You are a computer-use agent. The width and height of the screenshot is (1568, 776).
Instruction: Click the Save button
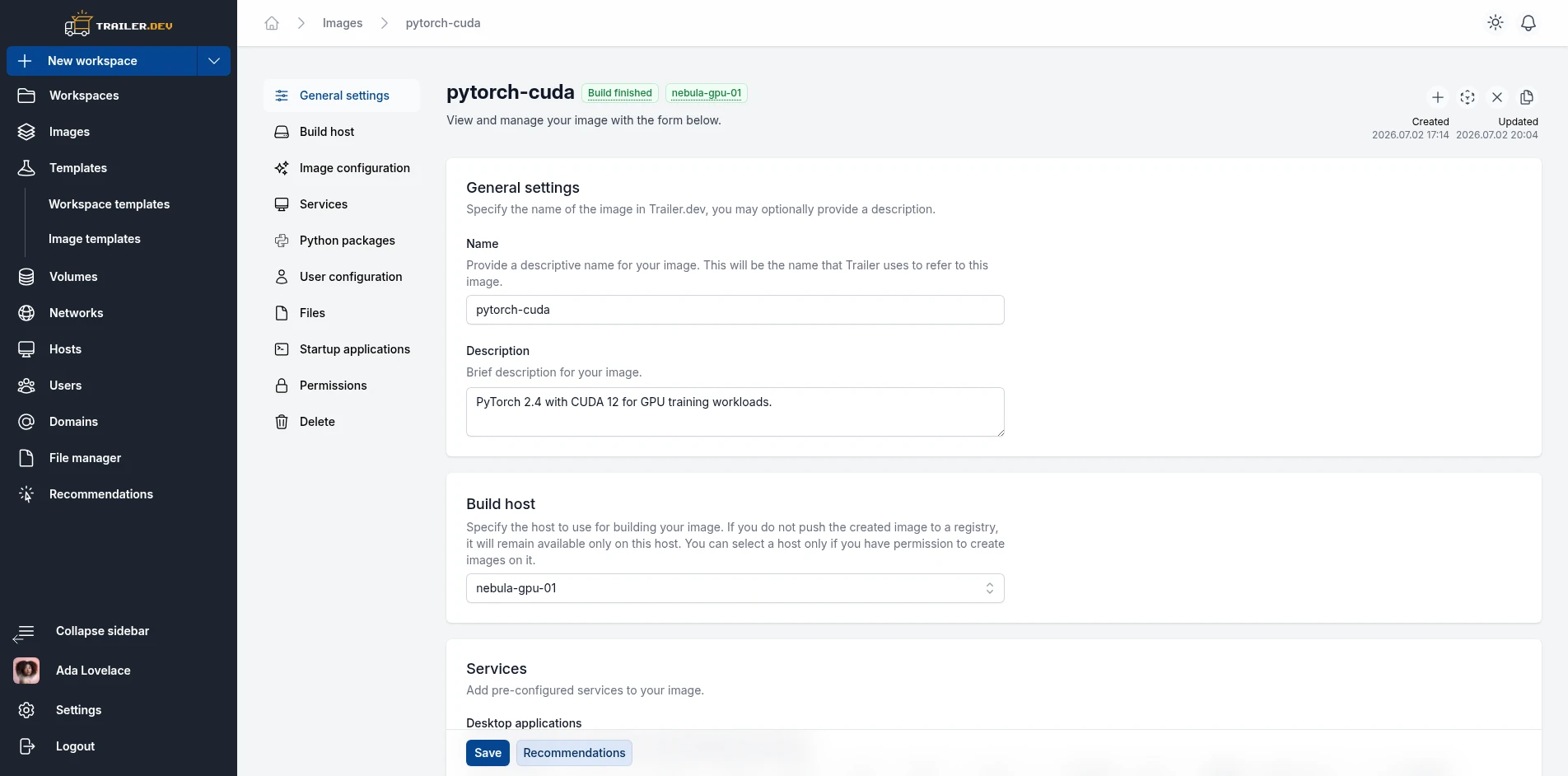tap(488, 753)
